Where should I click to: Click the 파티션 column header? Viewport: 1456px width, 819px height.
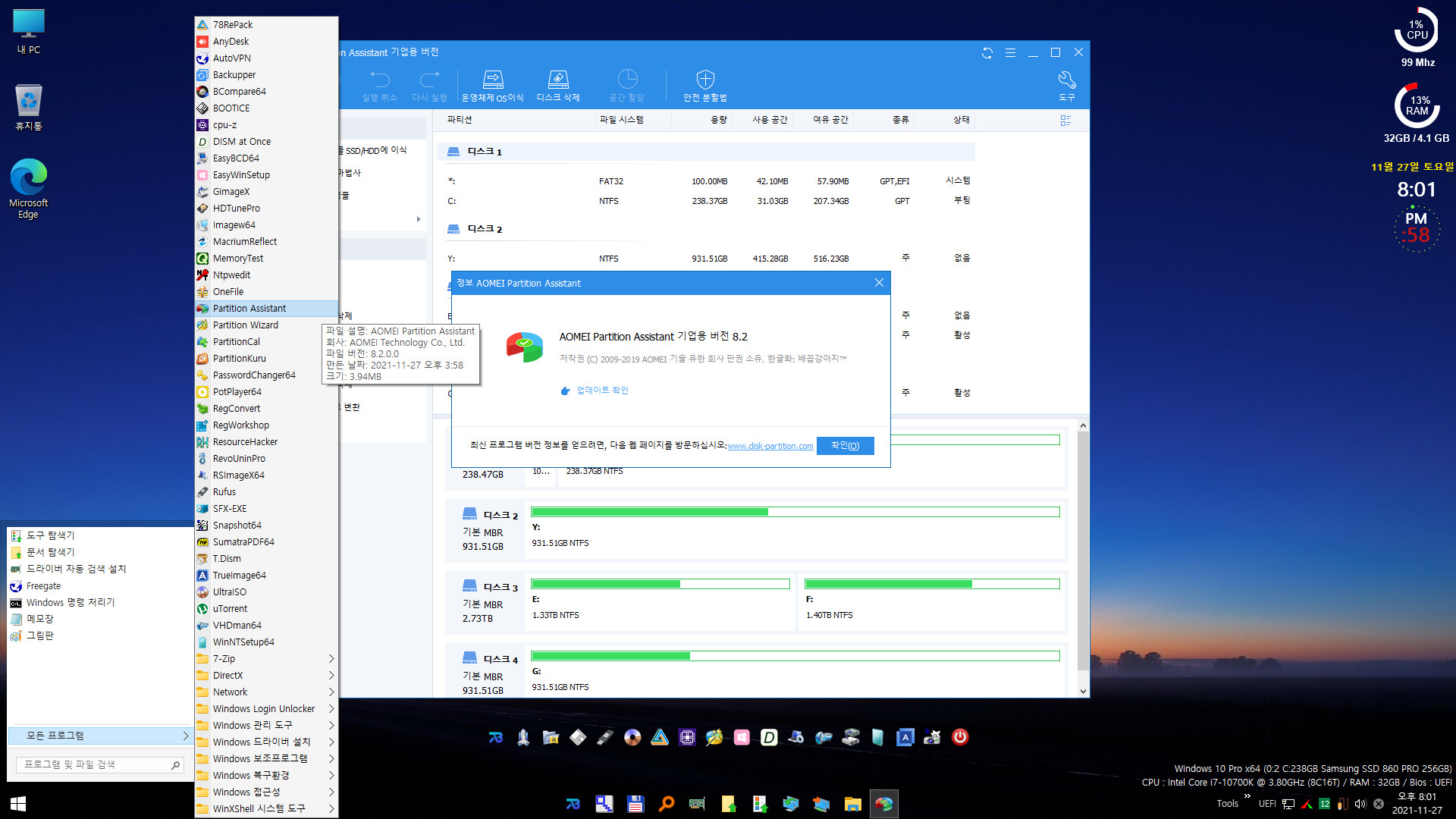(x=460, y=120)
